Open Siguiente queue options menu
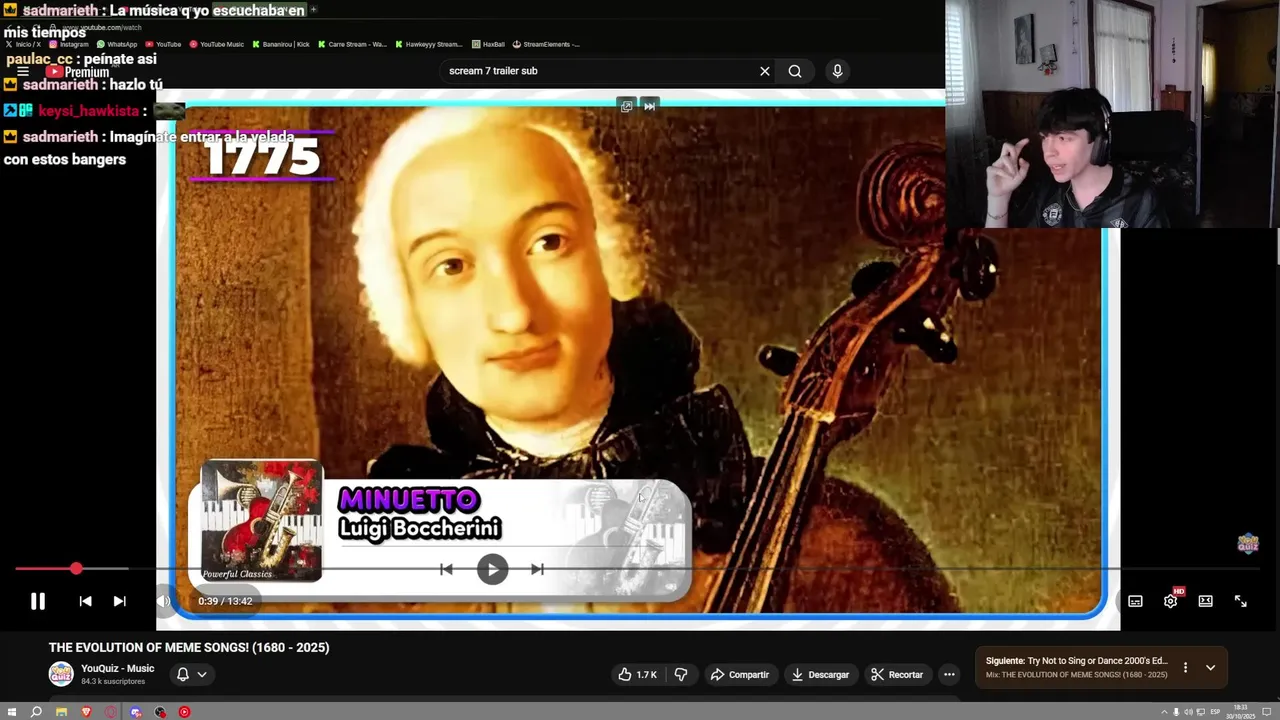The image size is (1280, 720). click(x=1185, y=667)
